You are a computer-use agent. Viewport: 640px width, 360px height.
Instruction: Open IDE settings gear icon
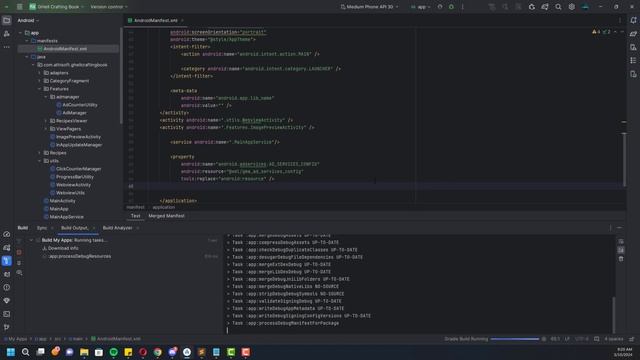pos(571,7)
